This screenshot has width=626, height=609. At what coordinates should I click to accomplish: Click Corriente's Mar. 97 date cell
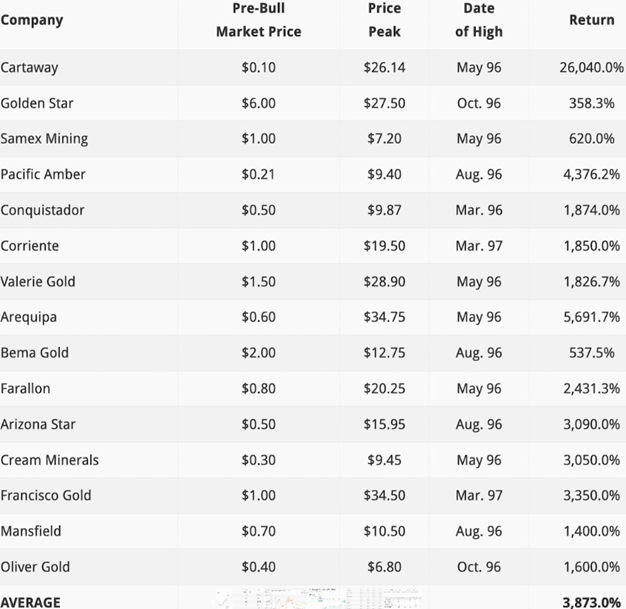point(478,246)
